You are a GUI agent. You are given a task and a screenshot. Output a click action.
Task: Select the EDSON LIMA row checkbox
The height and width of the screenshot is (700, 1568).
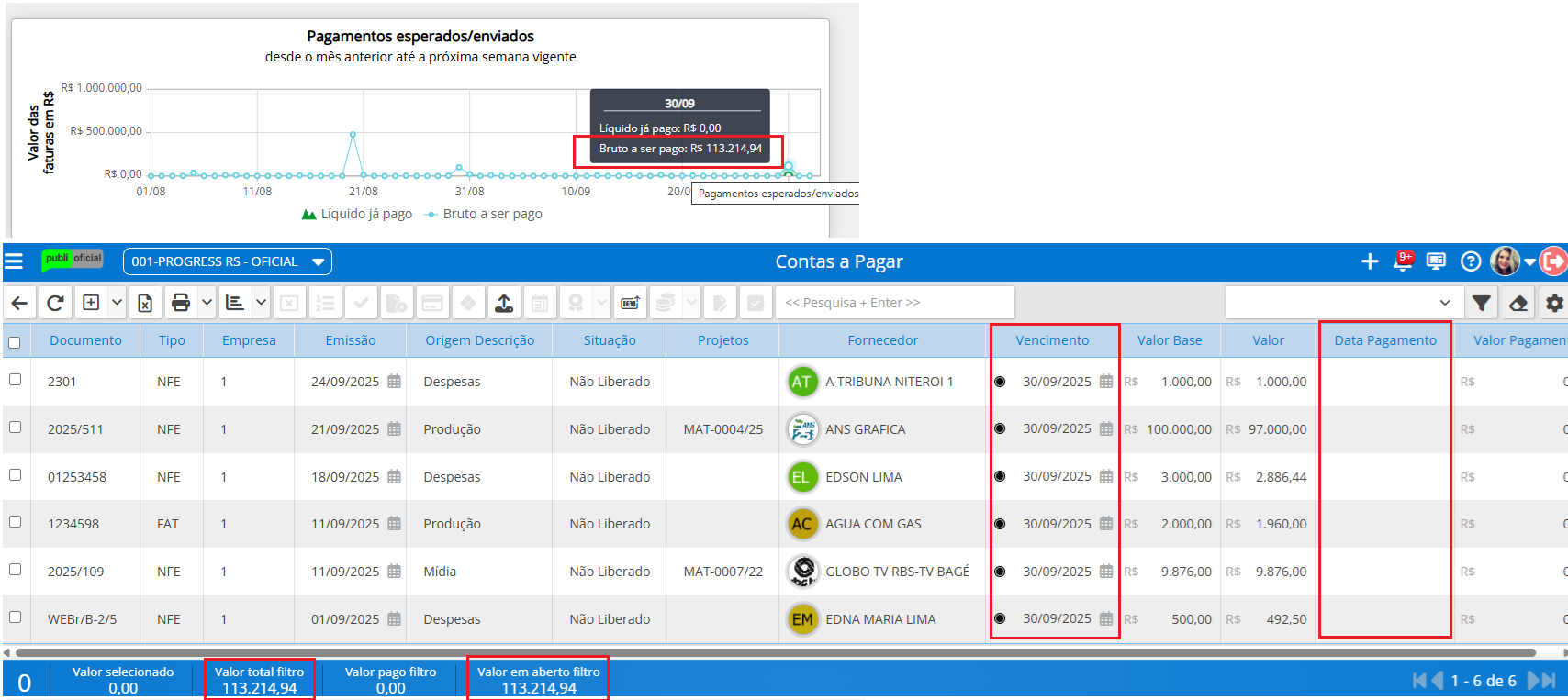(x=15, y=475)
